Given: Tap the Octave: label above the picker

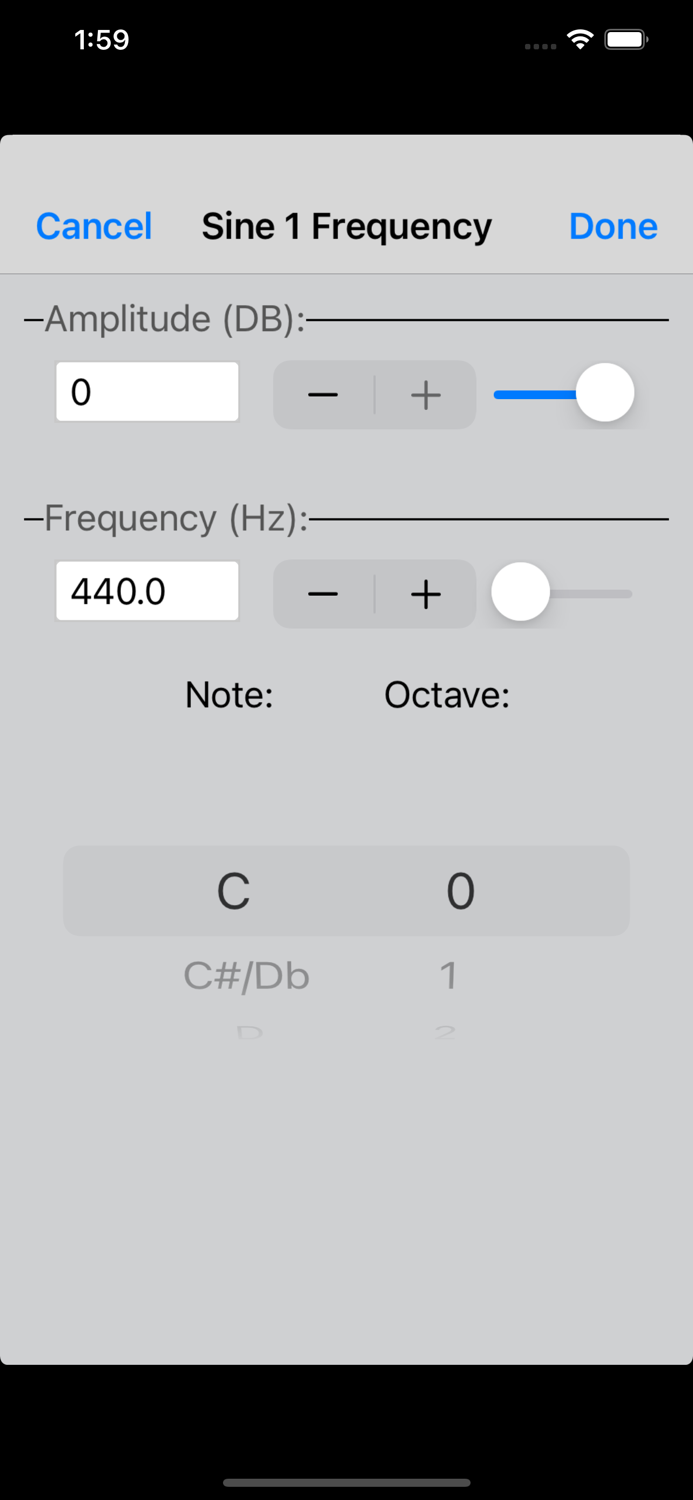Looking at the screenshot, I should [x=447, y=694].
